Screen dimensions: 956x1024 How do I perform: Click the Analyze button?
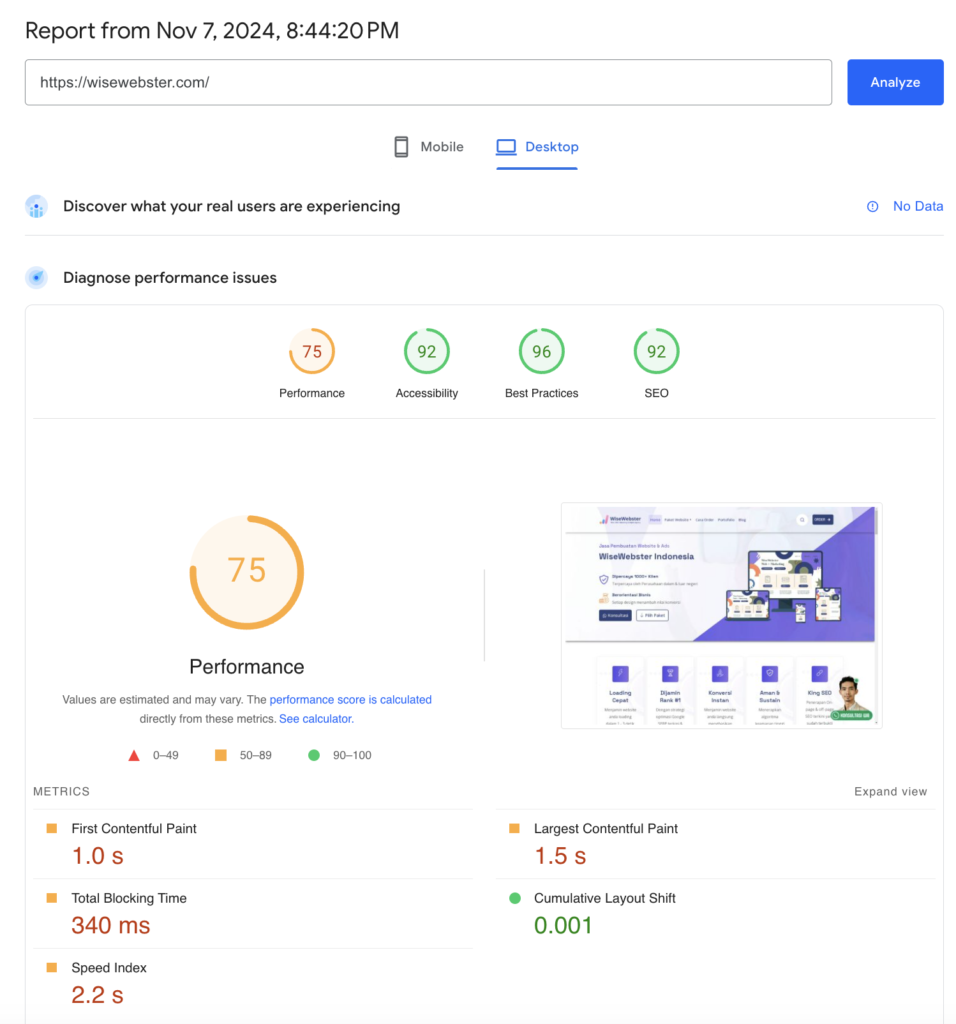pos(894,82)
